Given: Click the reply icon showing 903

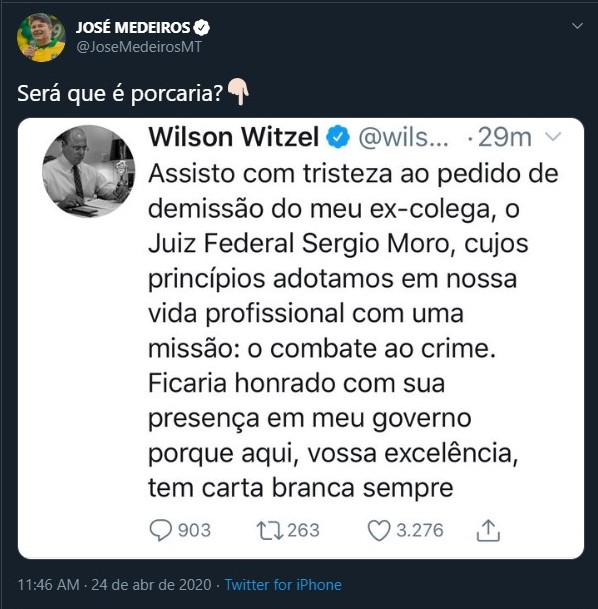Looking at the screenshot, I should (161, 530).
